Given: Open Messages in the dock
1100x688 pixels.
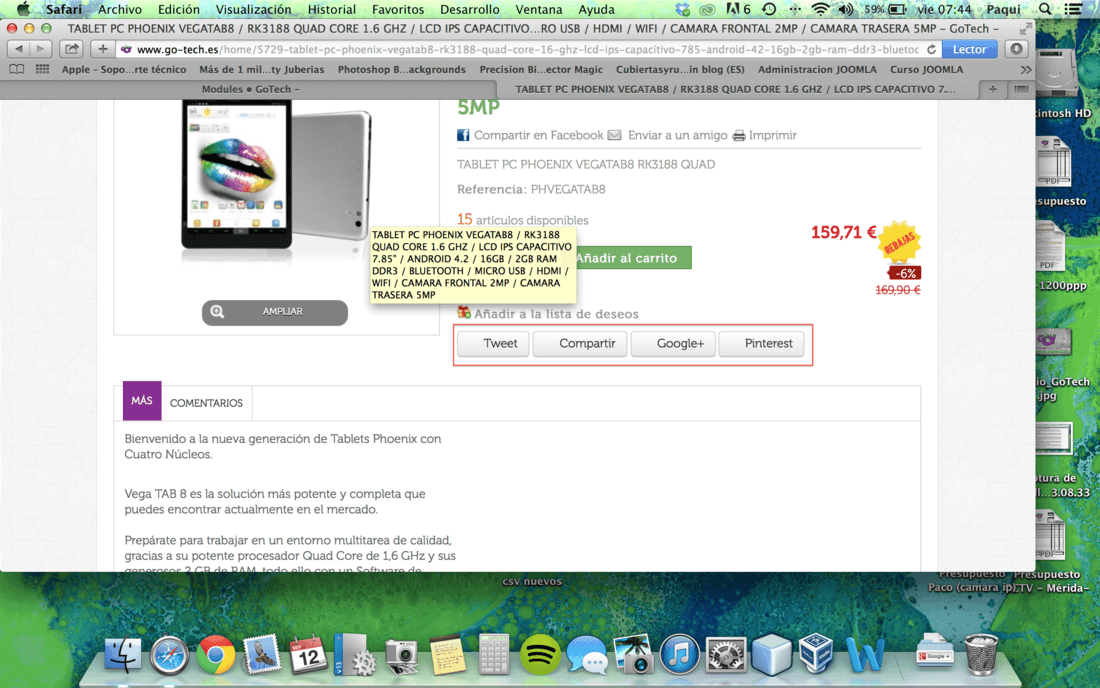Looking at the screenshot, I should click(586, 656).
